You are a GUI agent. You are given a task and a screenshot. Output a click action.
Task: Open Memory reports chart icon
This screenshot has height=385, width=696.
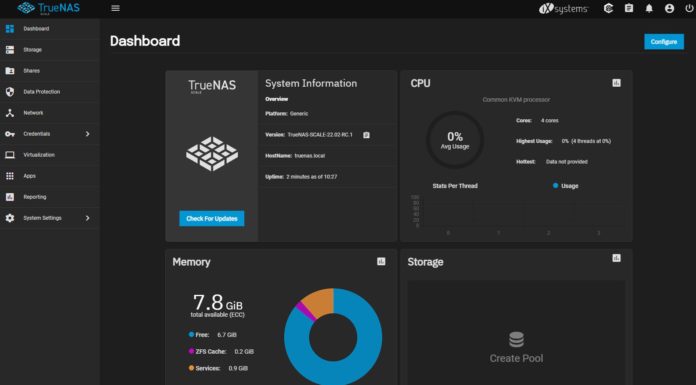381,262
